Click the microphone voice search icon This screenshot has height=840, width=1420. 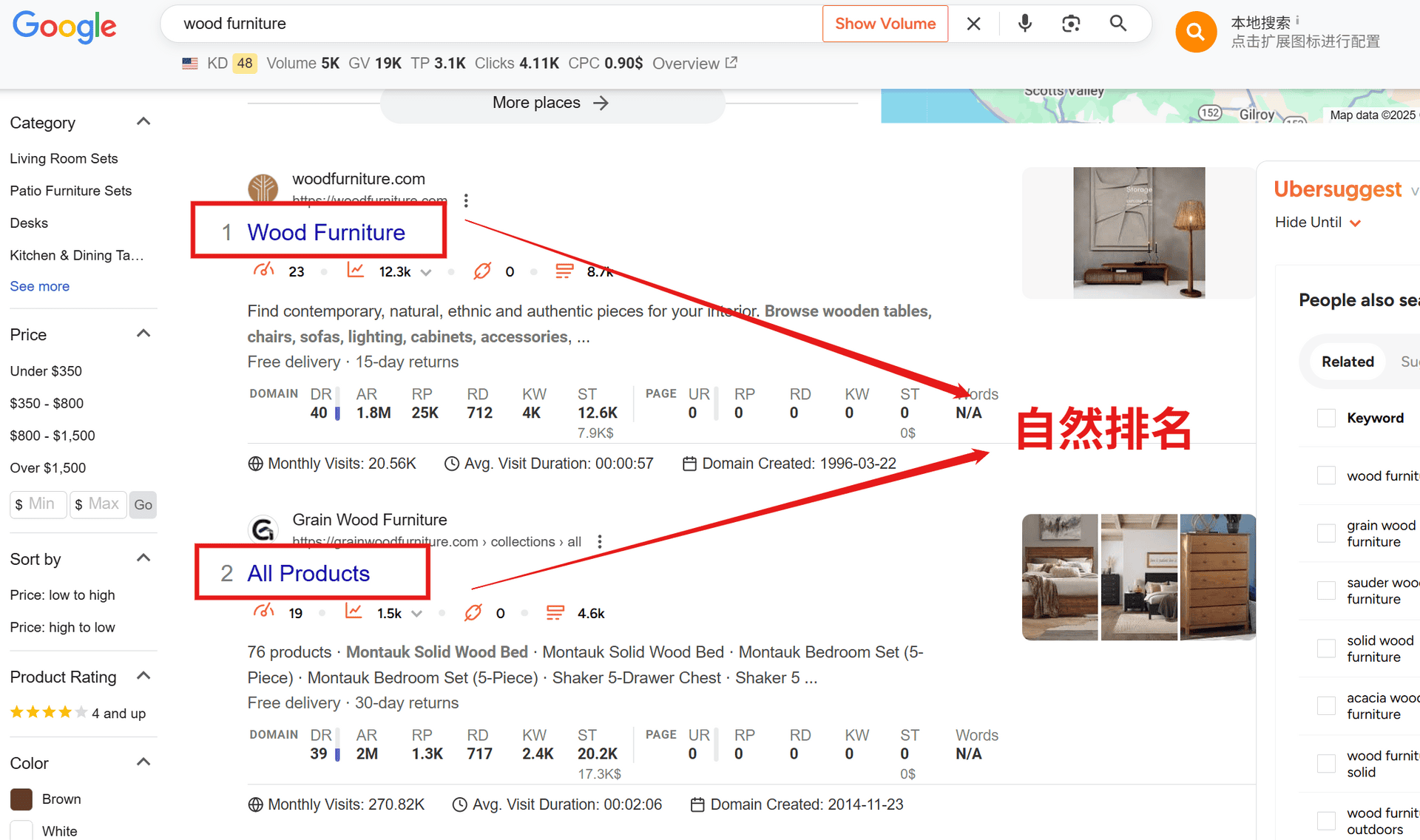1024,24
